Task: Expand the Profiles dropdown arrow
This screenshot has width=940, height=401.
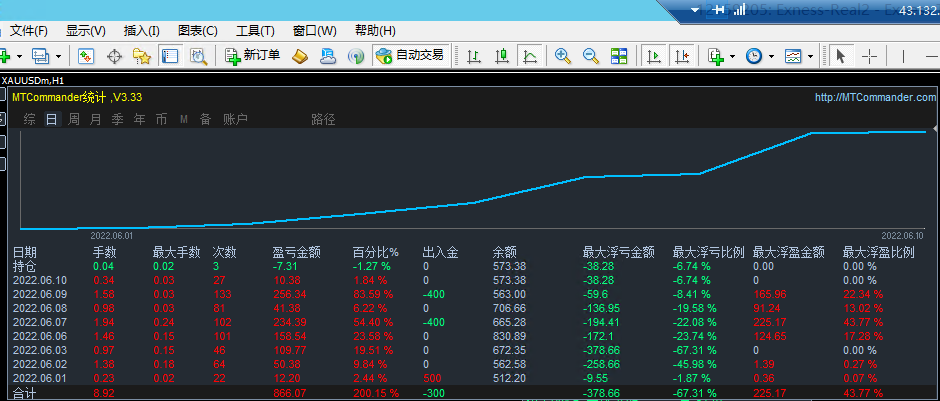Action: tap(58, 57)
